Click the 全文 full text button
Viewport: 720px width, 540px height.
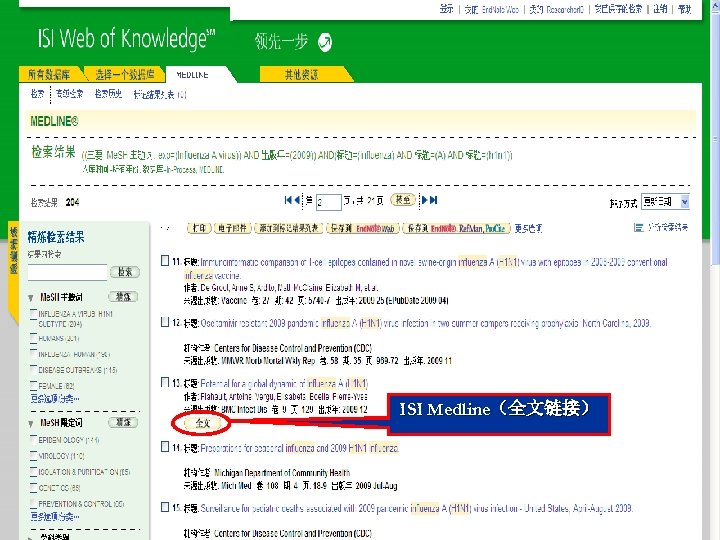pos(202,423)
